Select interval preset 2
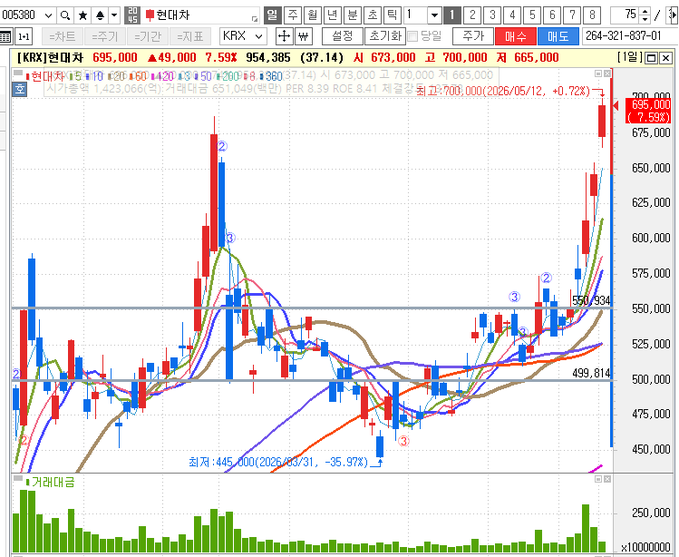The image size is (679, 557). click(472, 16)
